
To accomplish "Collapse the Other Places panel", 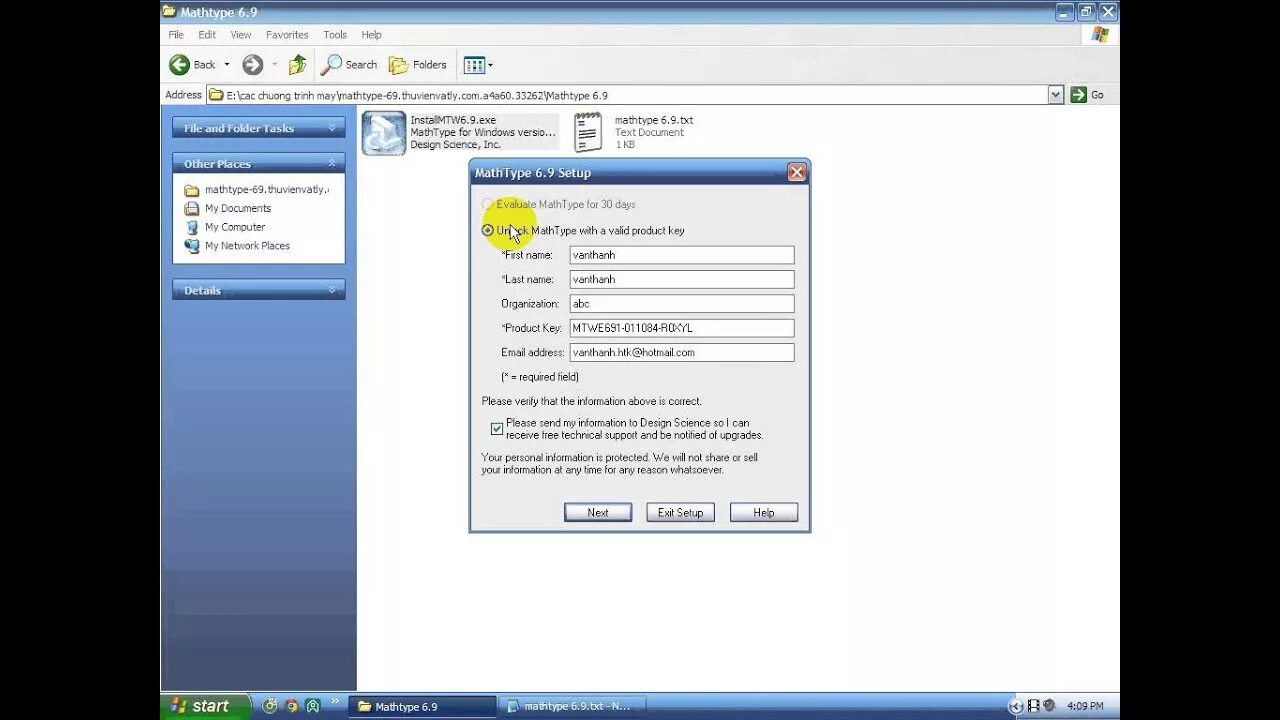I will [332, 163].
